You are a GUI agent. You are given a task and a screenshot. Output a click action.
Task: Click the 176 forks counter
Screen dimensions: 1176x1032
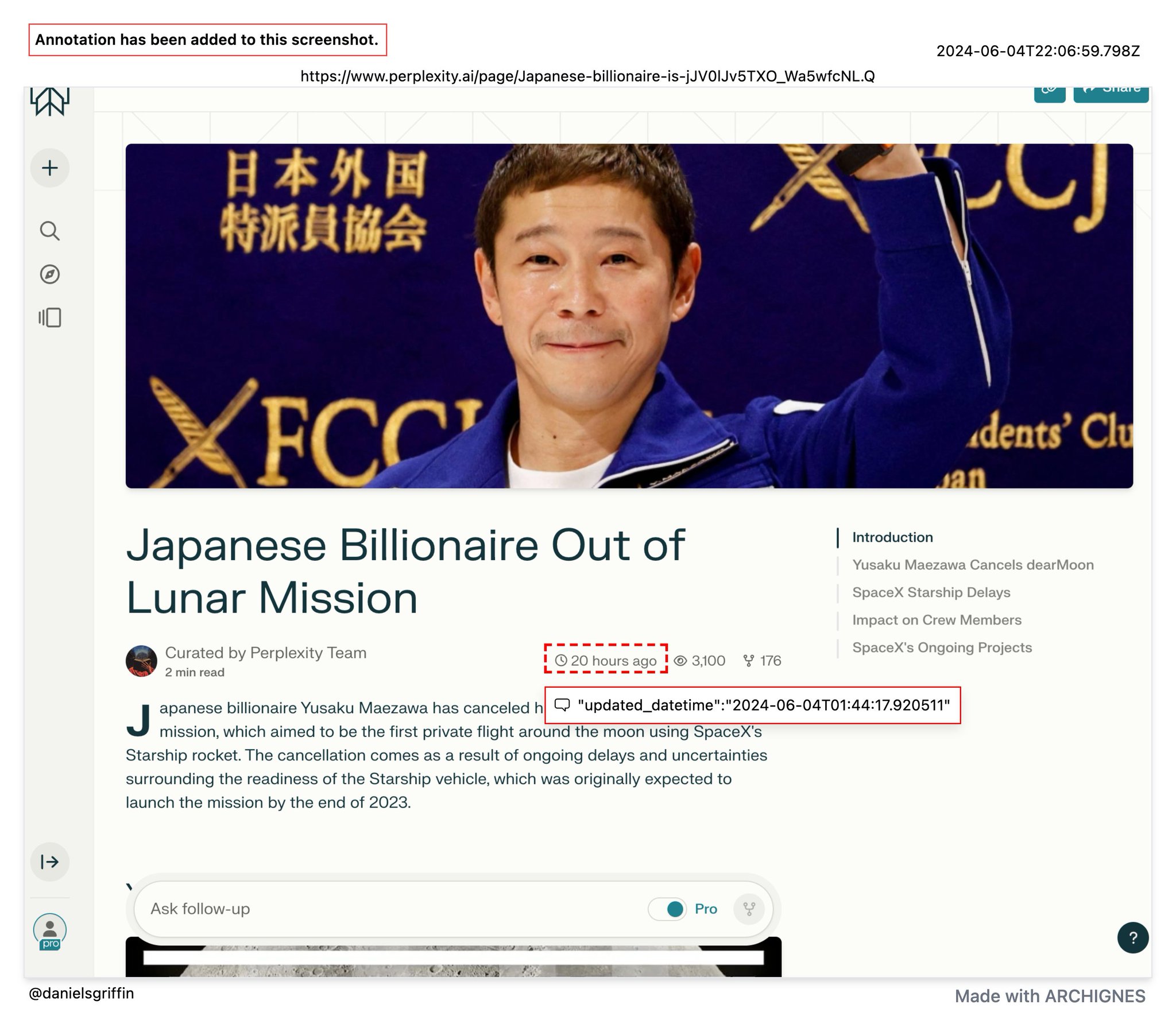762,661
